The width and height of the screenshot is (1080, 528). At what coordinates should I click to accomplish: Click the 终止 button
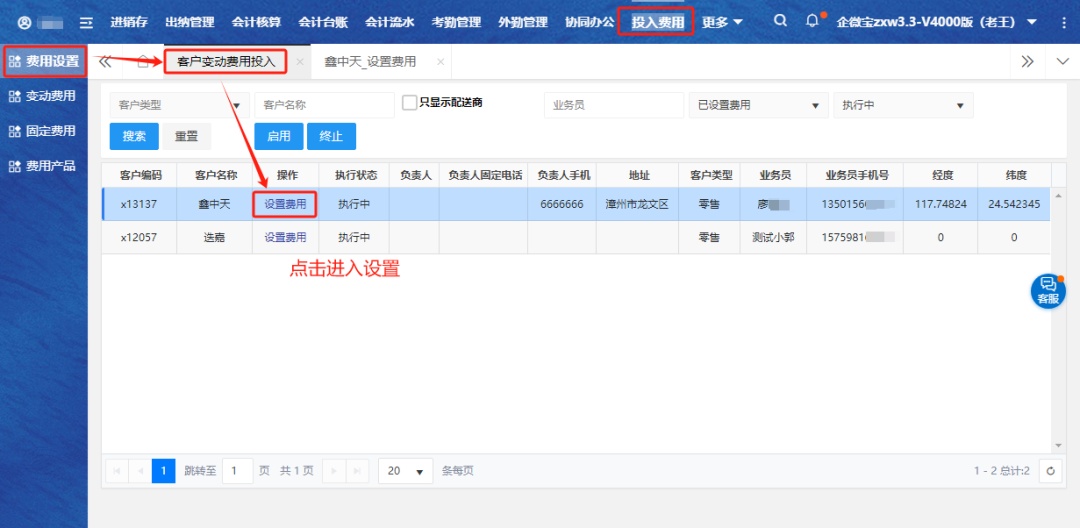click(x=331, y=136)
